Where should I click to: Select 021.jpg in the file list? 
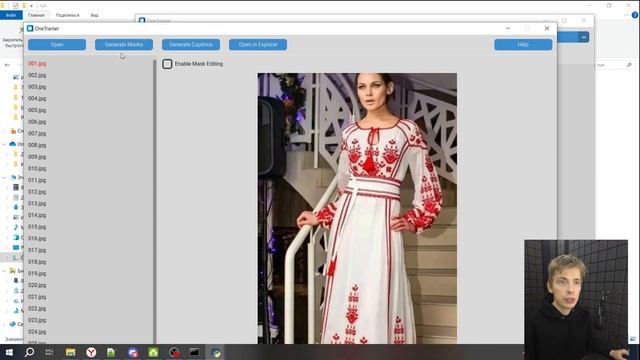pyautogui.click(x=37, y=297)
